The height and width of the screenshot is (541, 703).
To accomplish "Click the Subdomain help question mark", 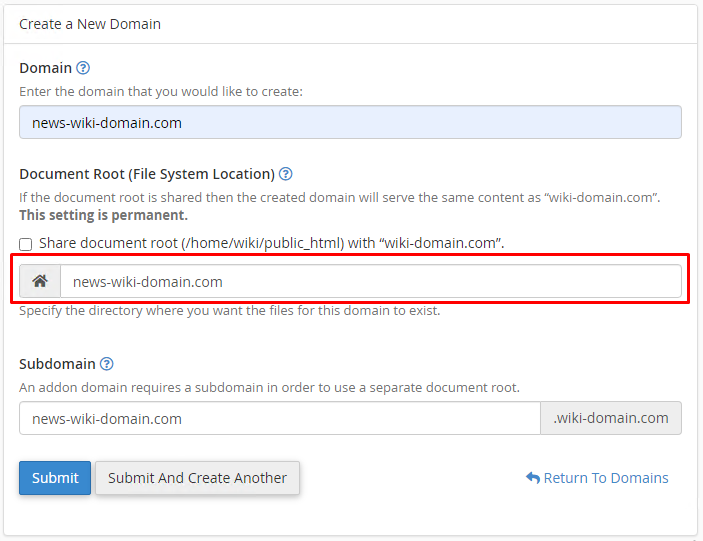I will point(107,364).
